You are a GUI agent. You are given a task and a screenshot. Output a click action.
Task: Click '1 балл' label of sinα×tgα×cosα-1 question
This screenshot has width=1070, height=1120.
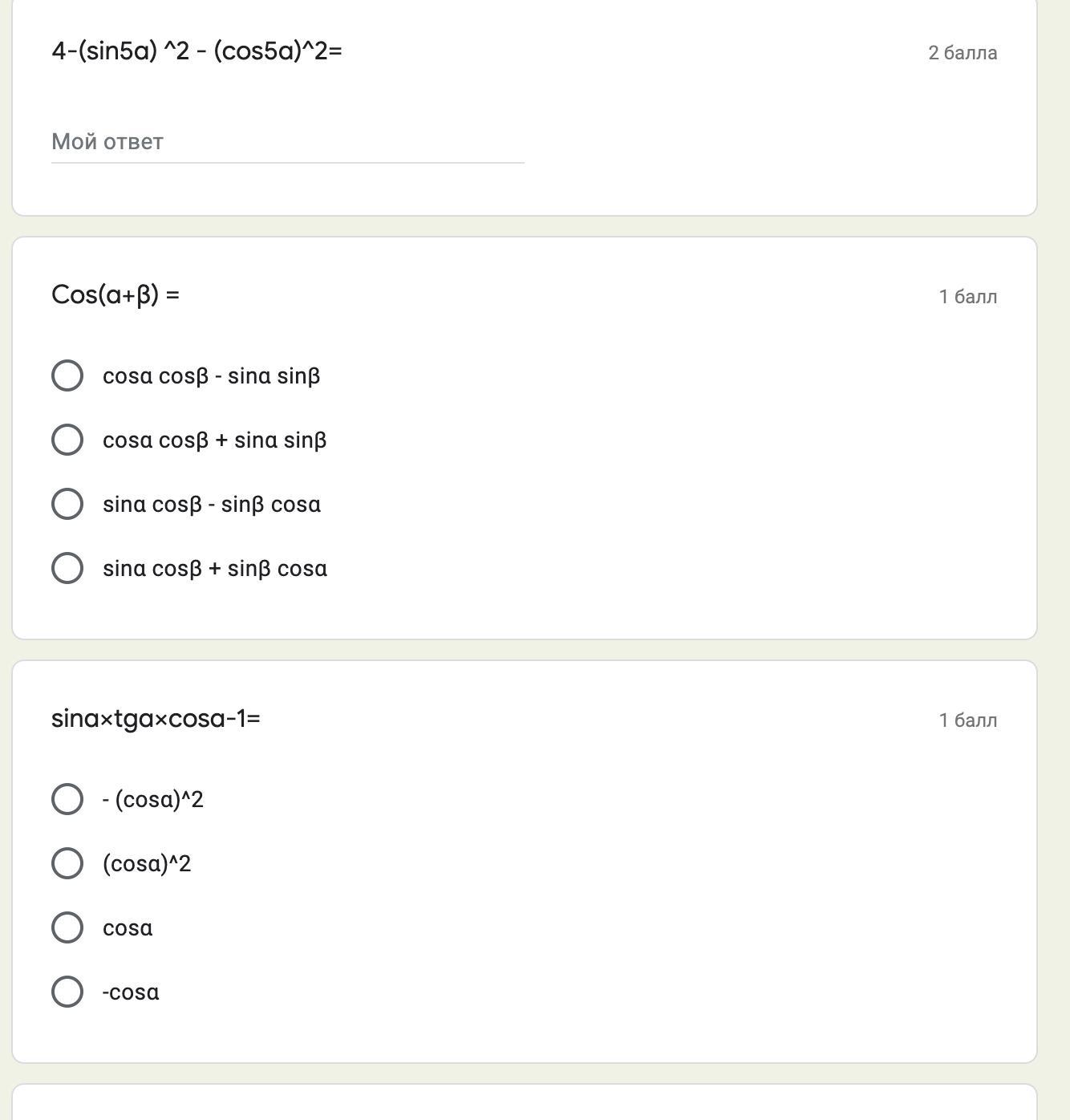[x=968, y=720]
